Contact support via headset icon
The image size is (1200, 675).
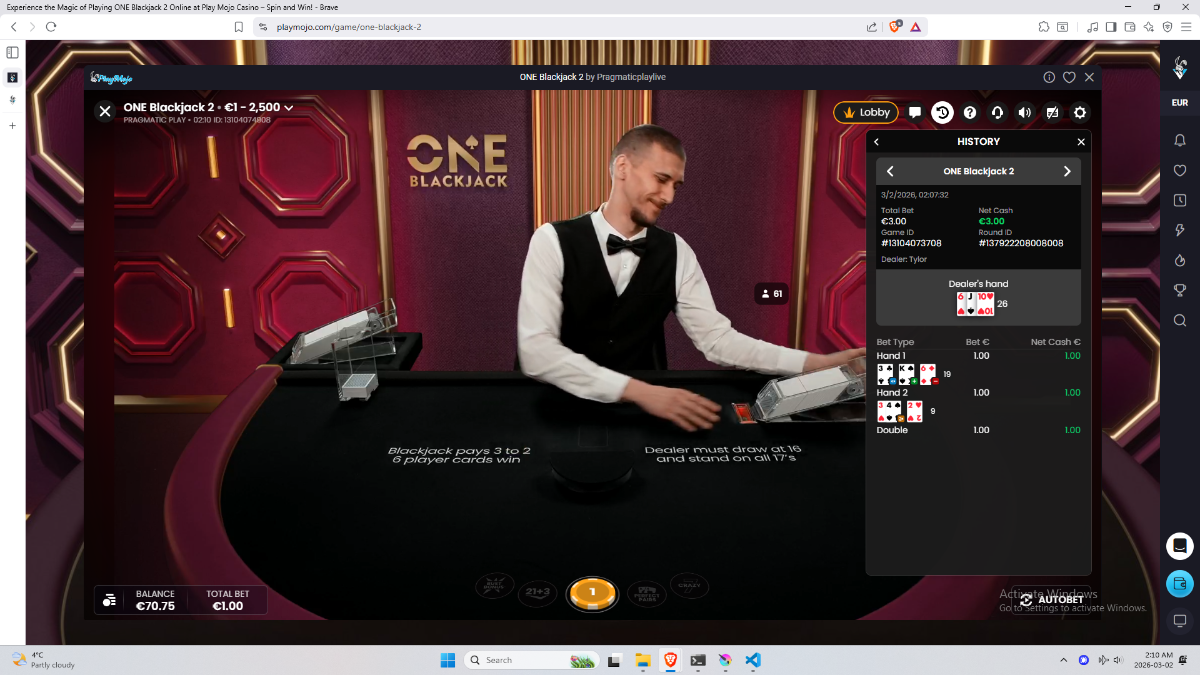997,113
